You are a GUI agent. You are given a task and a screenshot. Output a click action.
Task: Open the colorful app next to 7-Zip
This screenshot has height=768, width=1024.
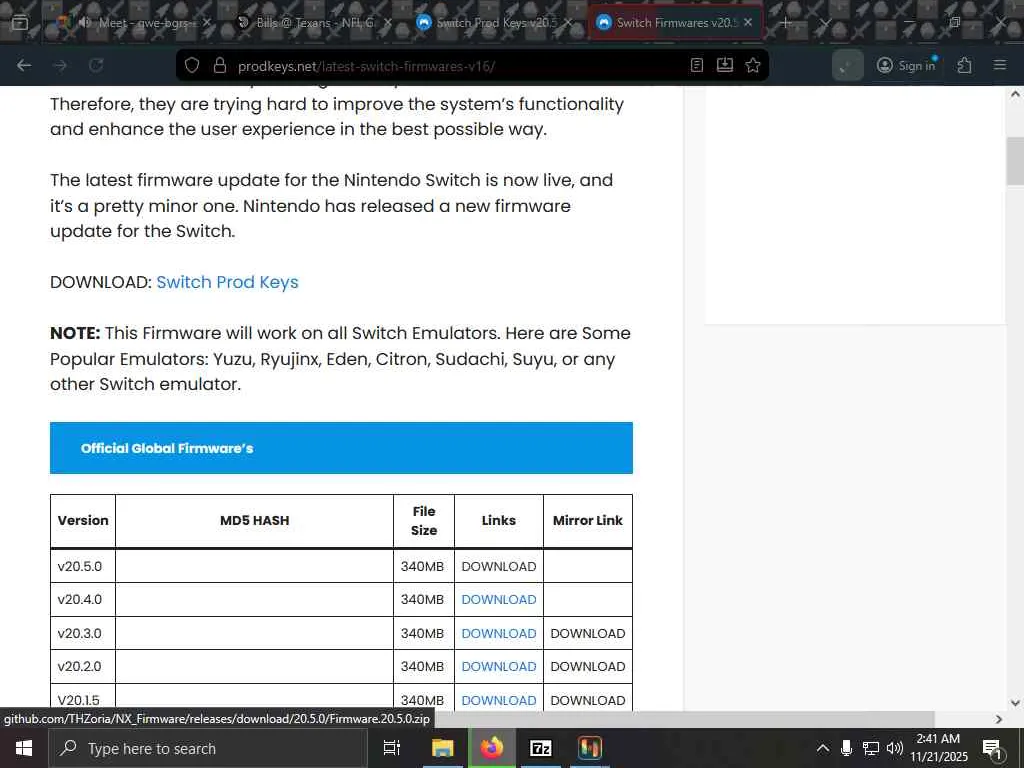click(590, 748)
